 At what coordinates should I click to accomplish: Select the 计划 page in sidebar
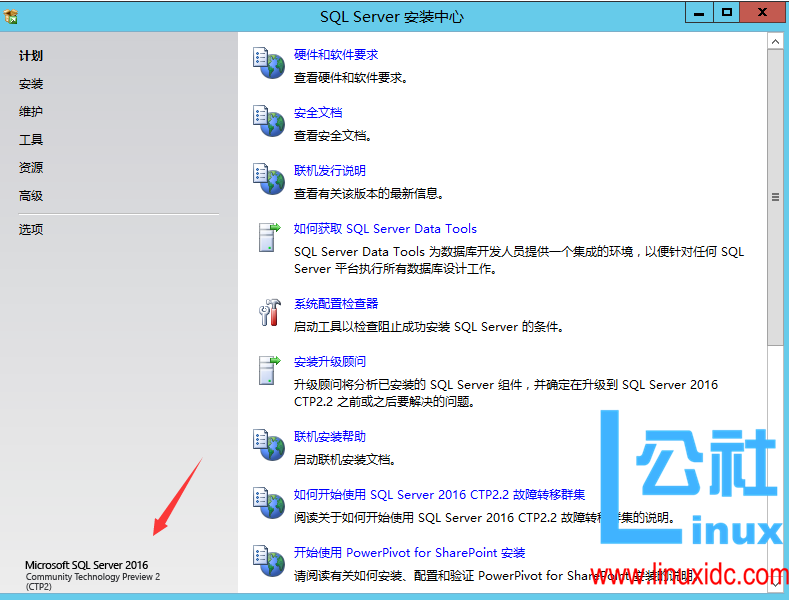31,56
